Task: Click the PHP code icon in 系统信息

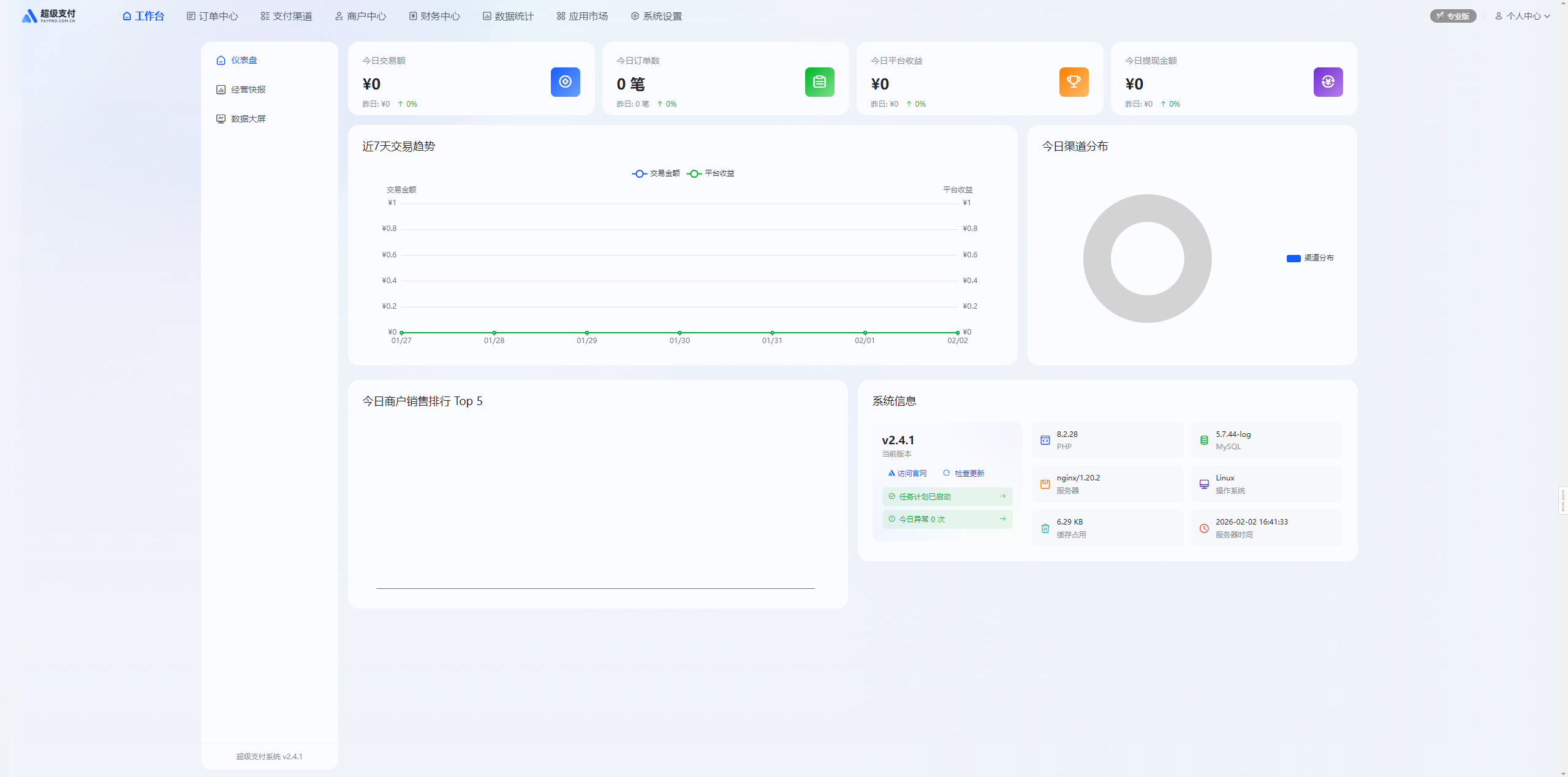Action: (x=1045, y=440)
